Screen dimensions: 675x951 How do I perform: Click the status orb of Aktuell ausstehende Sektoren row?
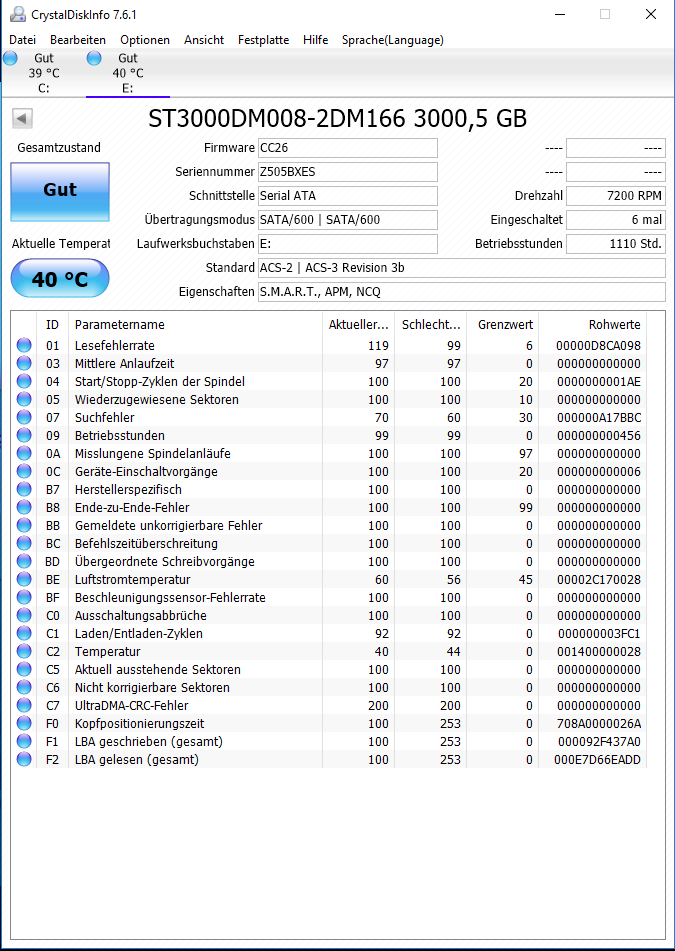tap(24, 670)
